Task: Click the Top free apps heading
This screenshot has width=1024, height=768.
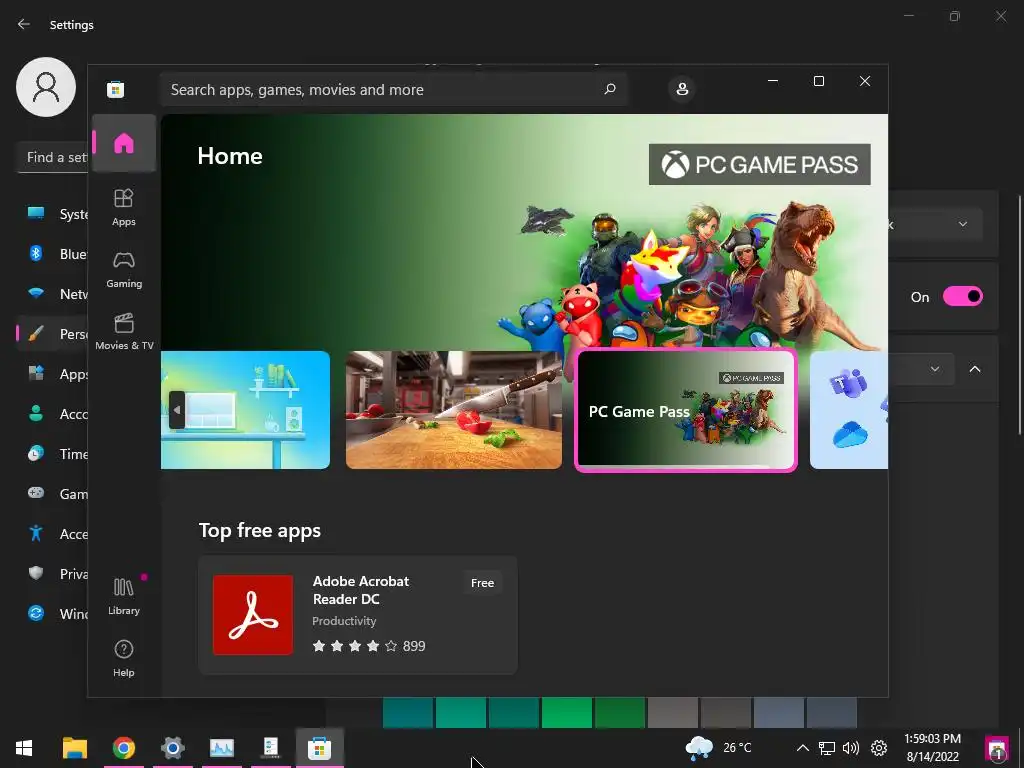Action: [260, 530]
